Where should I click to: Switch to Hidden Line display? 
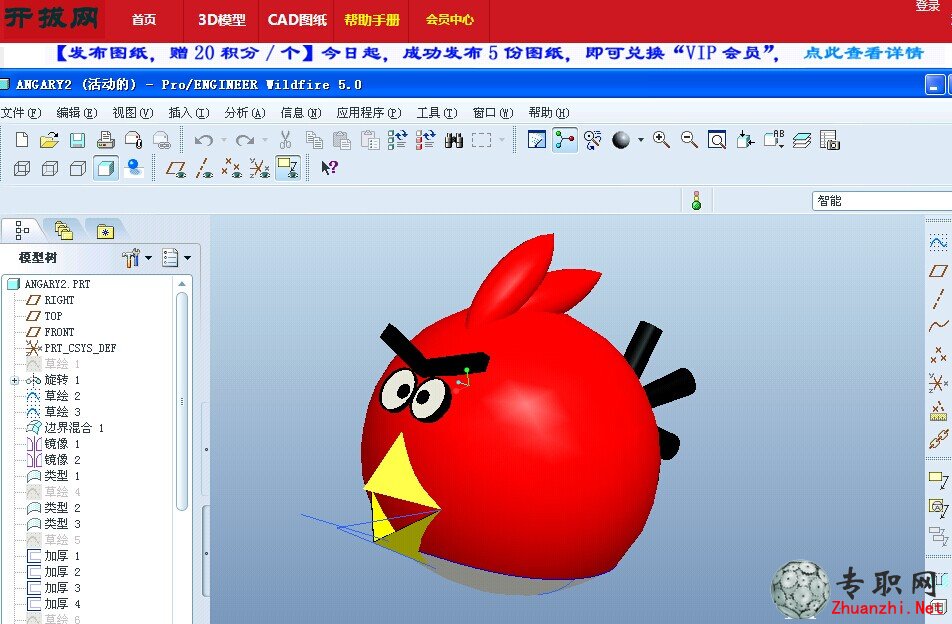(x=50, y=168)
